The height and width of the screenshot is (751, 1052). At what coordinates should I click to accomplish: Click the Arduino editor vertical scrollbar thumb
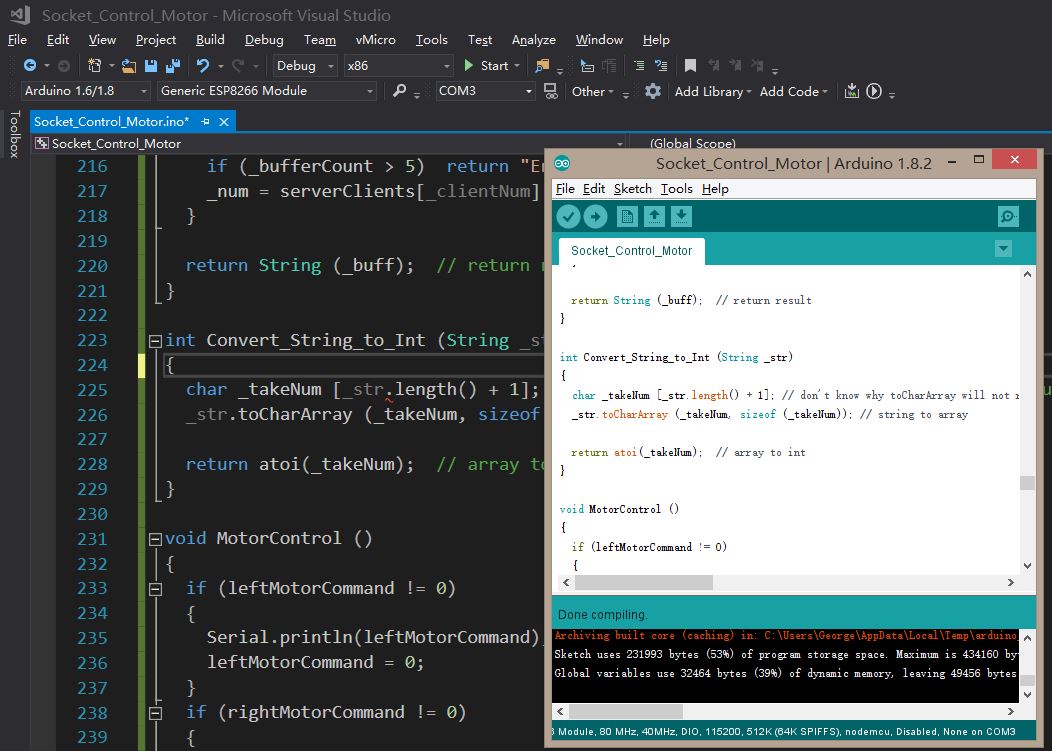click(1027, 483)
